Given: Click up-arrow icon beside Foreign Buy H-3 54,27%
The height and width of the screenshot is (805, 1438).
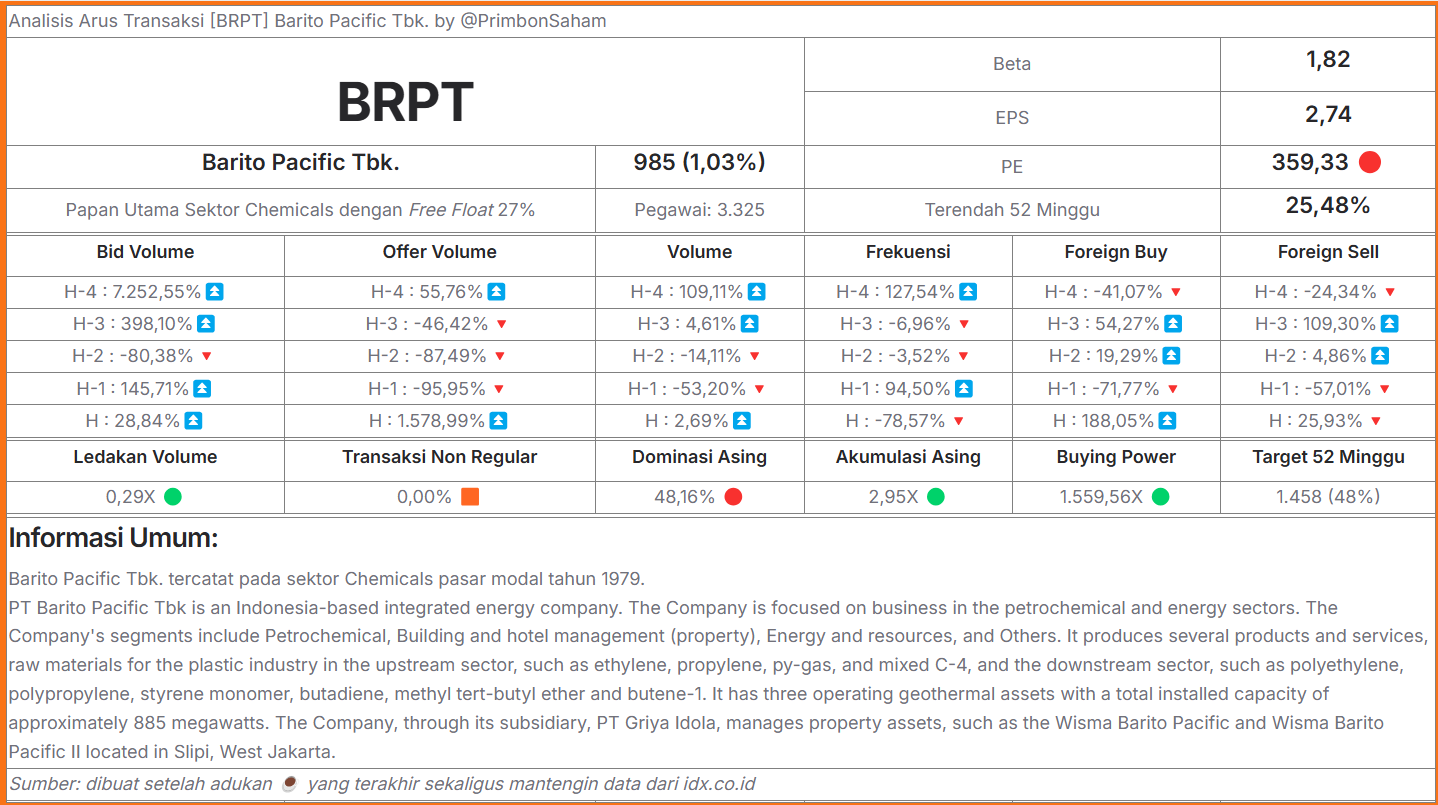Looking at the screenshot, I should tap(1174, 324).
